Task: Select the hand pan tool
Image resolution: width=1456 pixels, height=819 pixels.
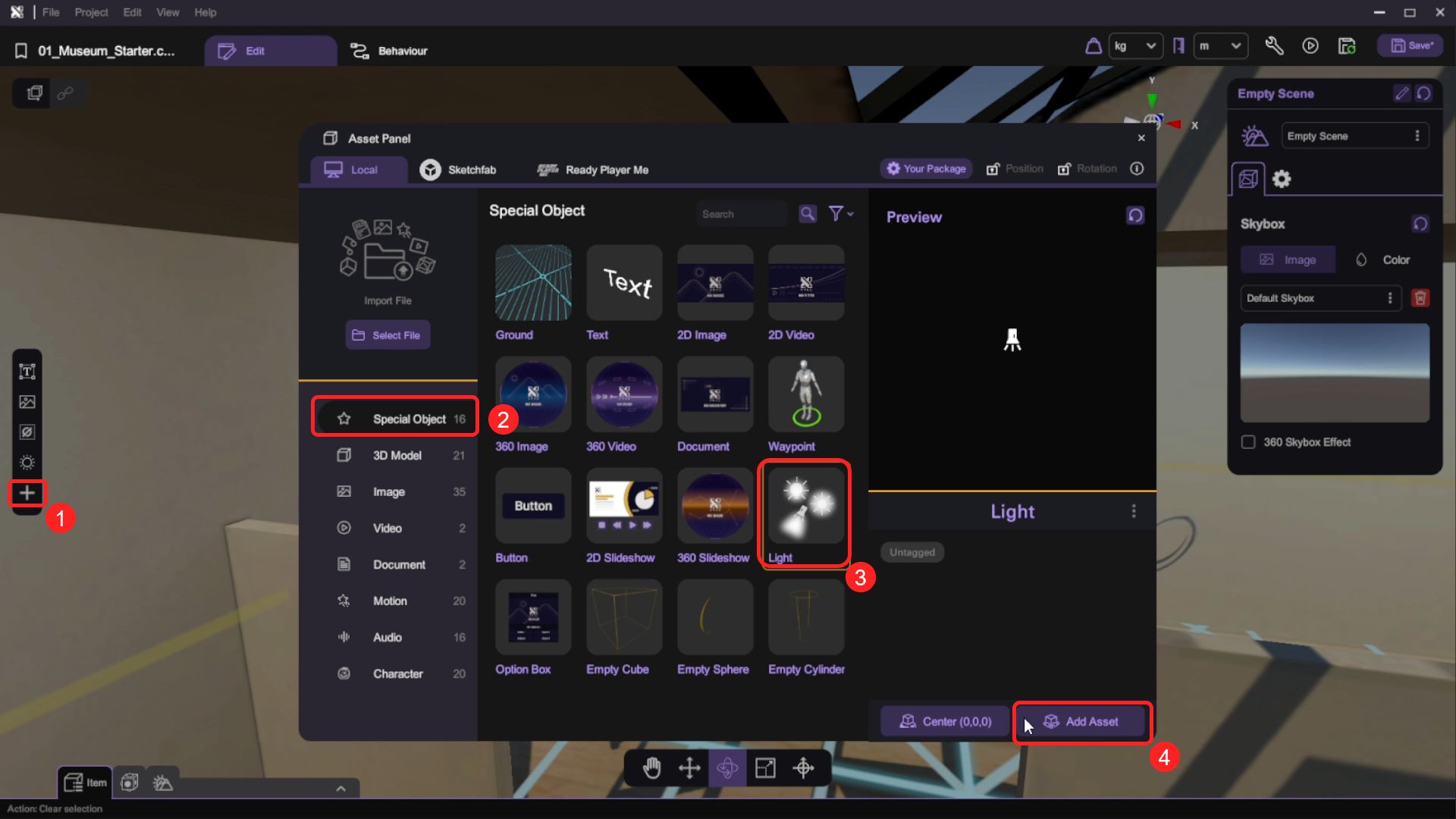Action: (x=651, y=768)
